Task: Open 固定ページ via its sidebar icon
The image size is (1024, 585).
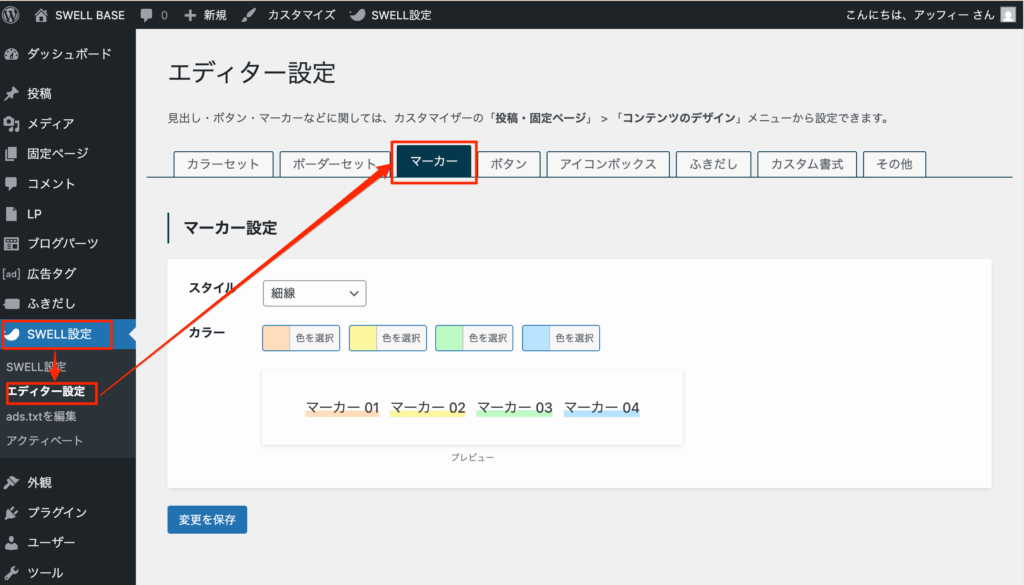Action: pos(10,153)
